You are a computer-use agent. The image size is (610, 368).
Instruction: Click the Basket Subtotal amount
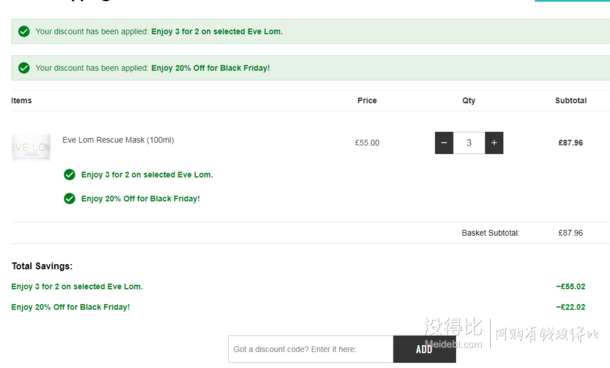pos(571,233)
